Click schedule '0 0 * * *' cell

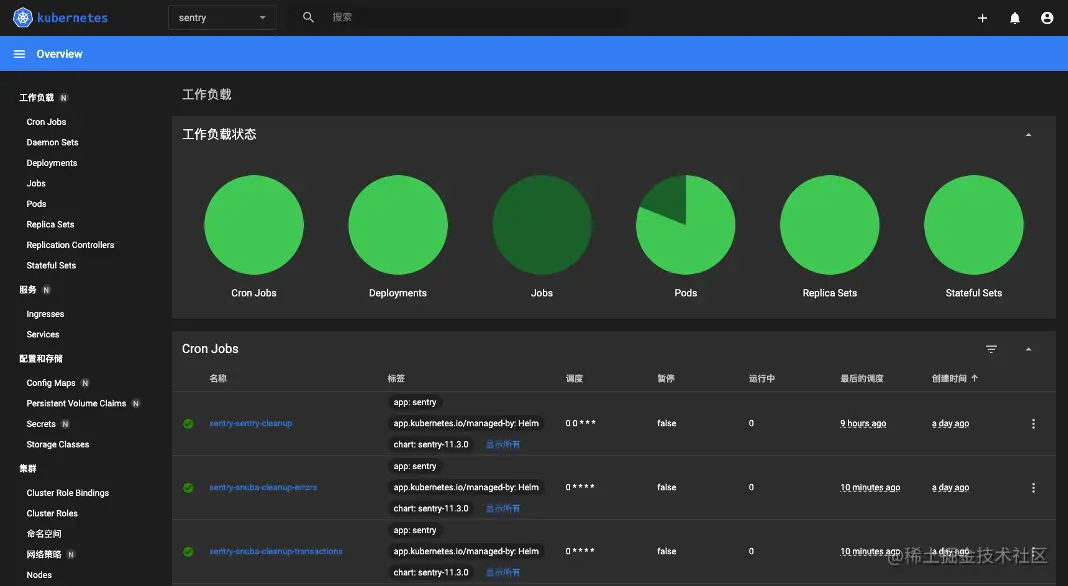[x=580, y=423]
